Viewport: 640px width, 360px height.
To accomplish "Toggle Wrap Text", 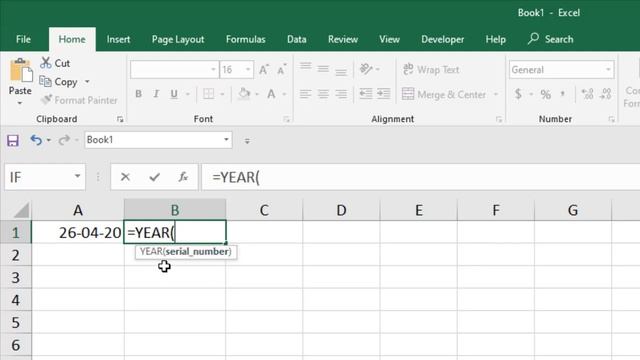I will (x=431, y=69).
